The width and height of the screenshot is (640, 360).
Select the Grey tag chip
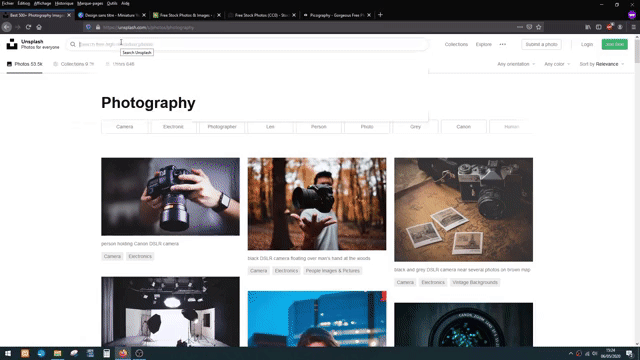[415, 127]
